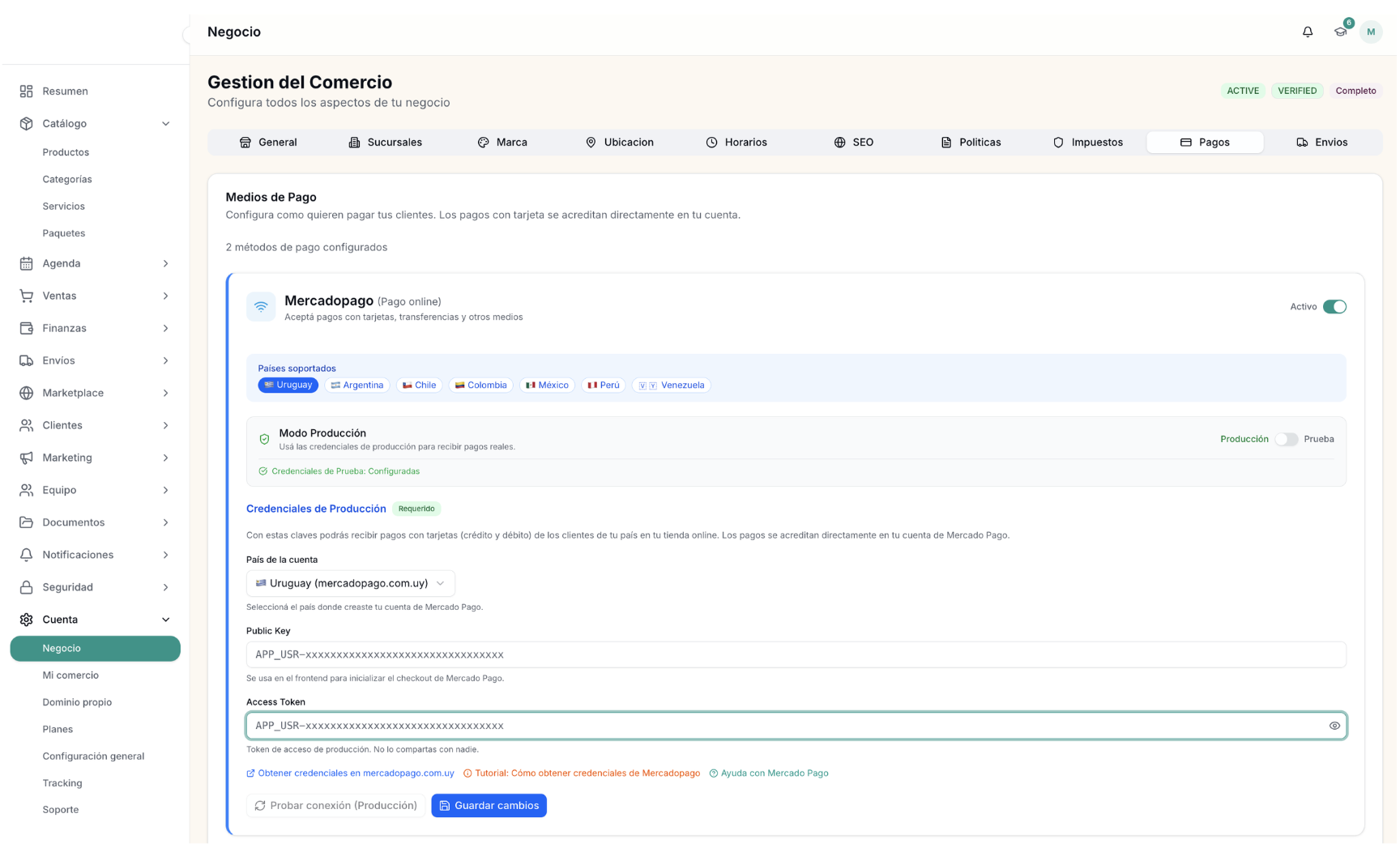Expand the Ventas section chevron
1400x852 pixels.
point(165,296)
